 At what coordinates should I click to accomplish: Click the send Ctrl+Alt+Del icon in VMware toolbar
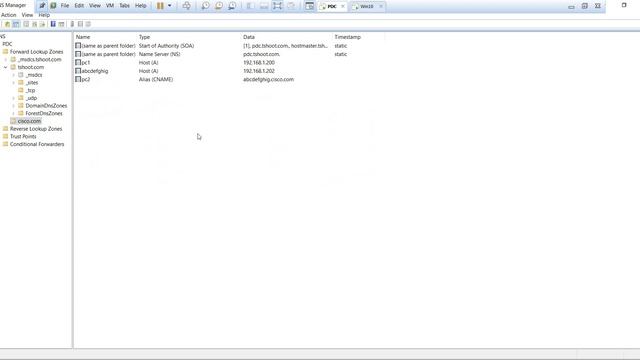click(187, 6)
